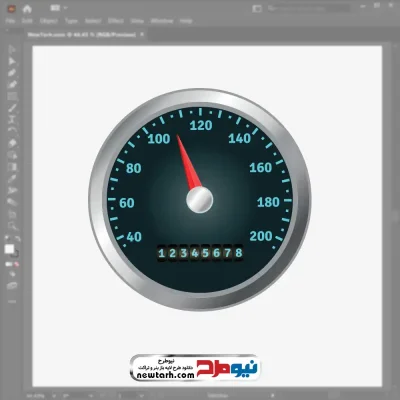This screenshot has height=400, width=400.
Task: Go to the Home screen icon
Action: pos(27,9)
